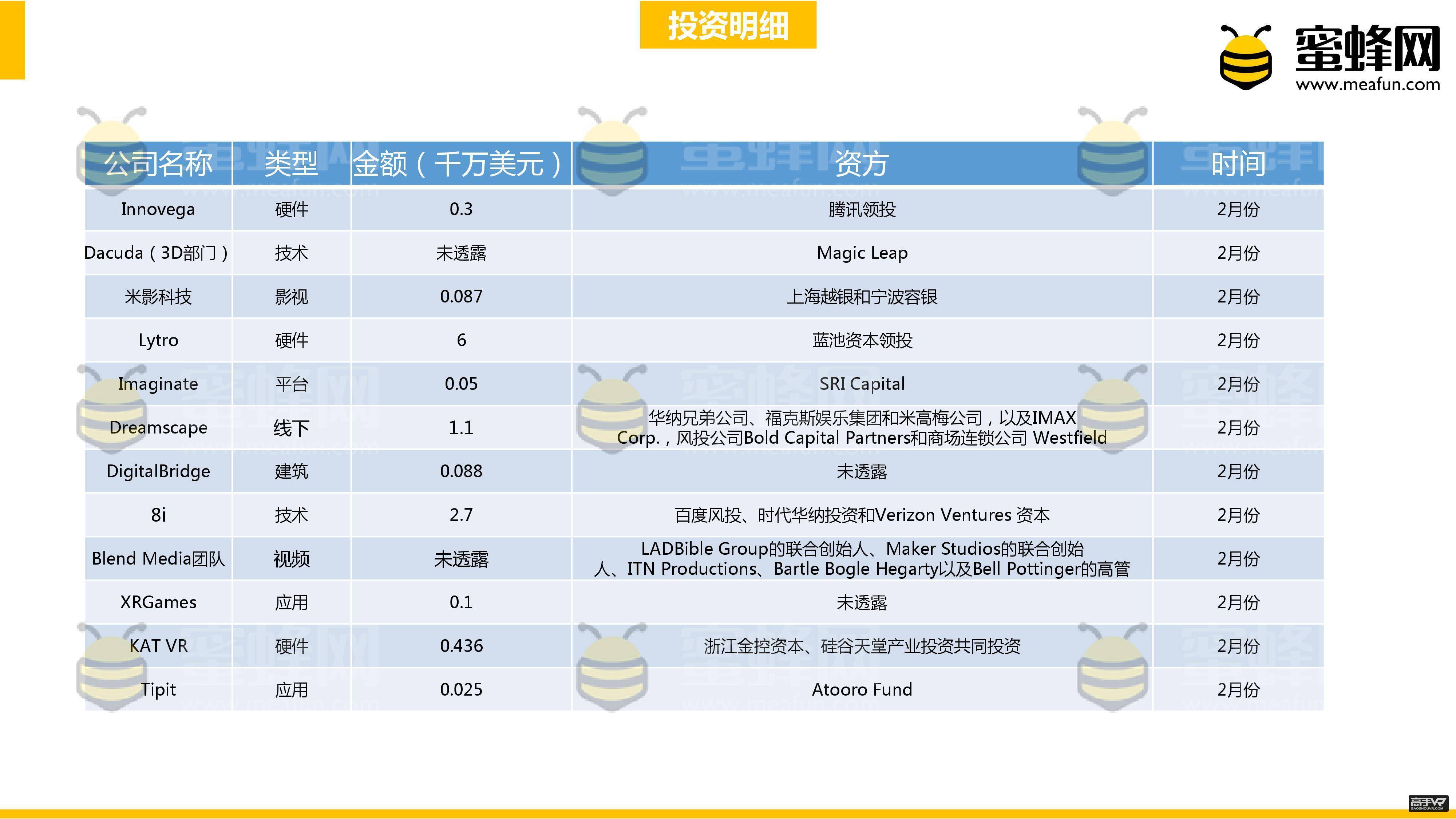Click the 时间 column header

coord(1238,163)
